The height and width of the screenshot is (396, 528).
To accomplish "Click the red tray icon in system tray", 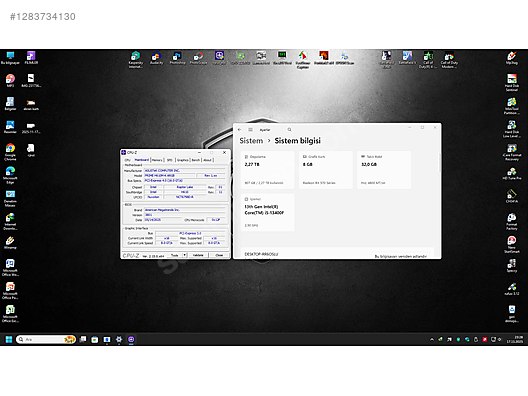I will [485, 339].
